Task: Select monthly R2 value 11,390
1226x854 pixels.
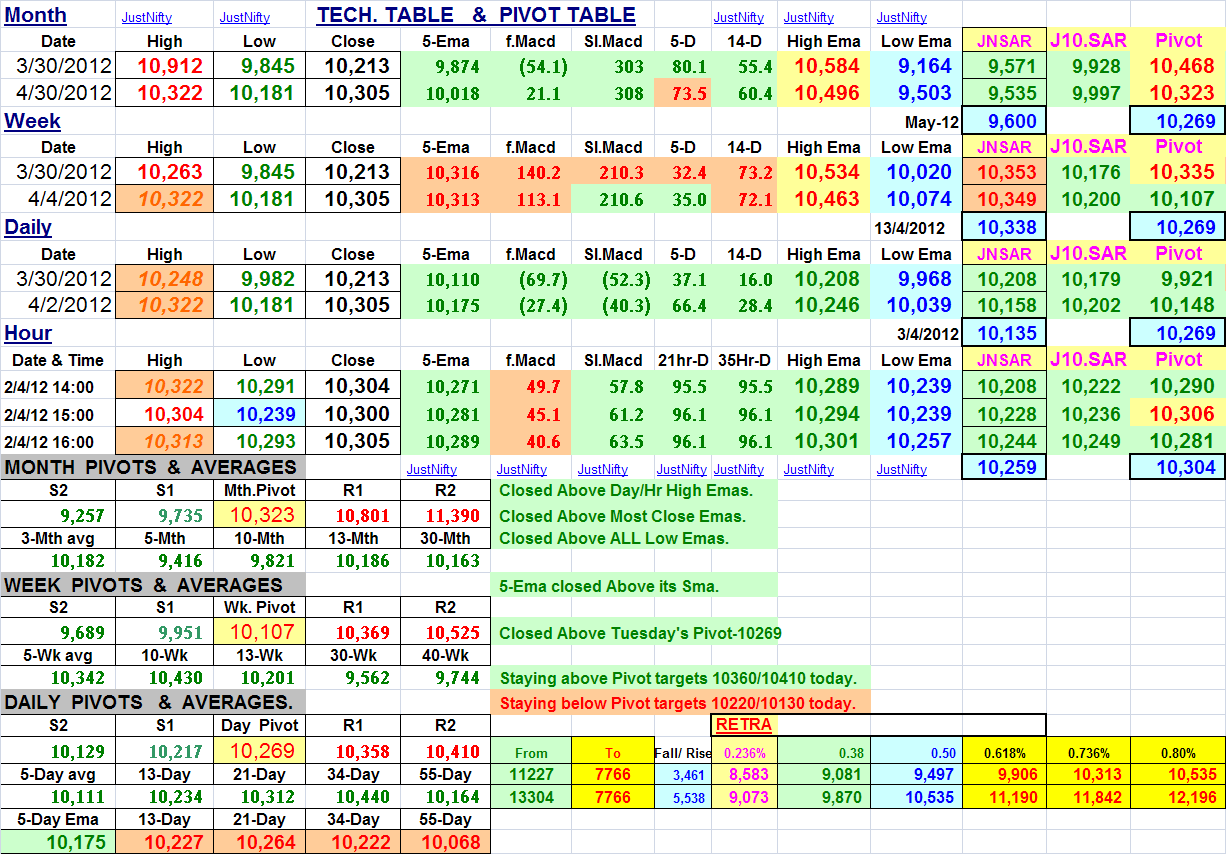Action: point(445,516)
